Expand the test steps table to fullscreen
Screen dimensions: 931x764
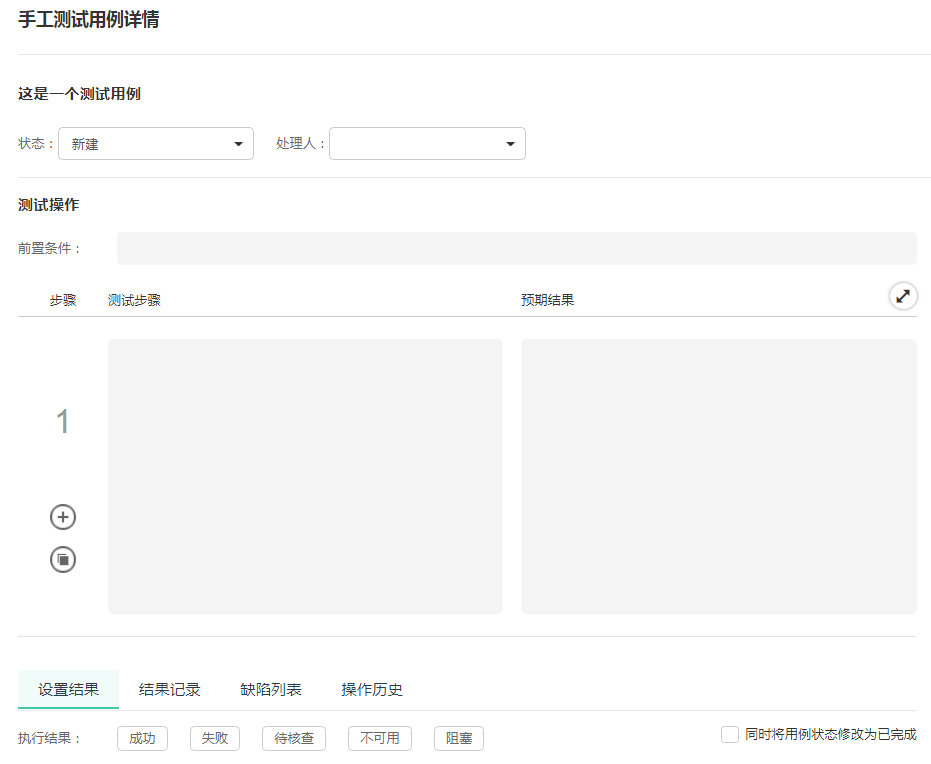903,296
